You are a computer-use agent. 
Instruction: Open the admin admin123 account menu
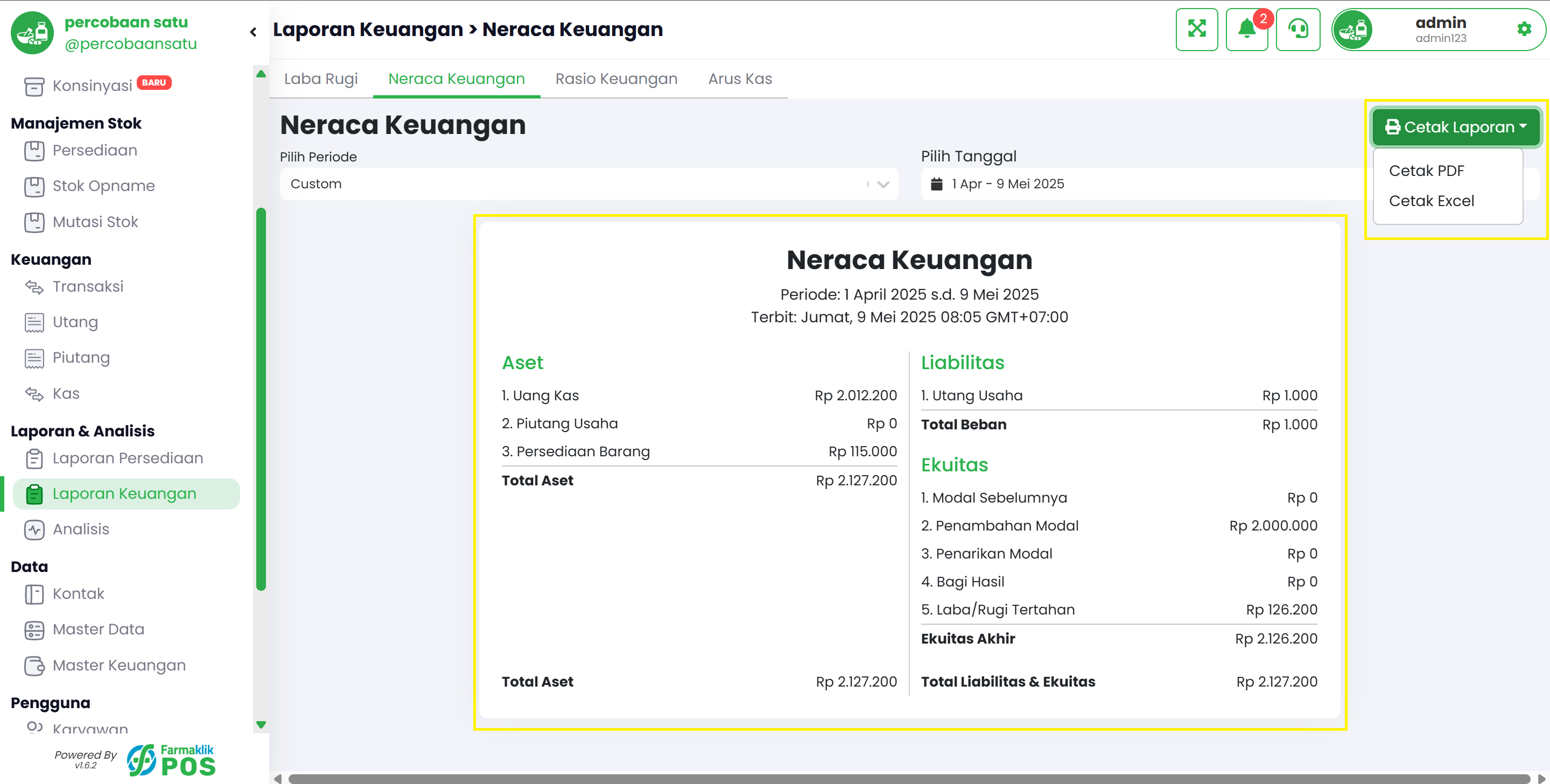click(1437, 30)
